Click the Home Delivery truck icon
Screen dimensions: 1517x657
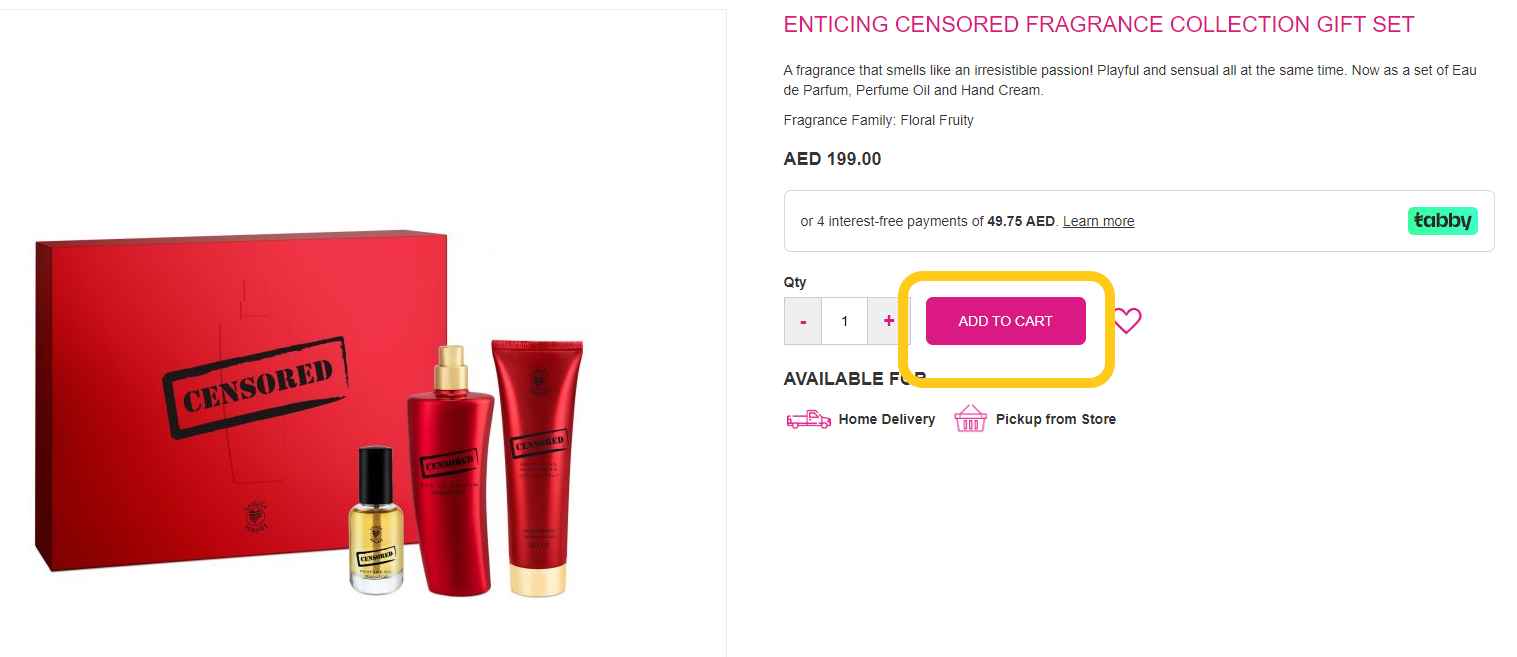[808, 419]
